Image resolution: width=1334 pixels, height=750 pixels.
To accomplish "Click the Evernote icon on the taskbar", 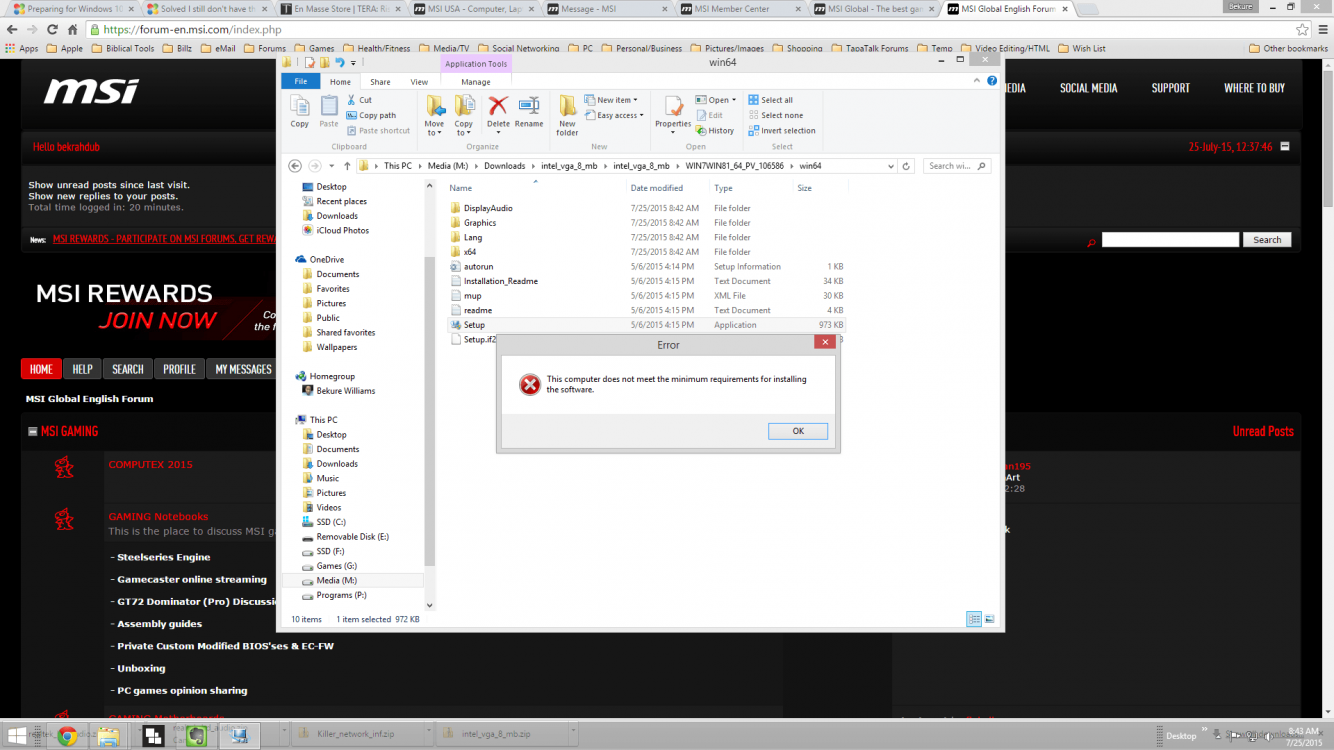I will [197, 736].
